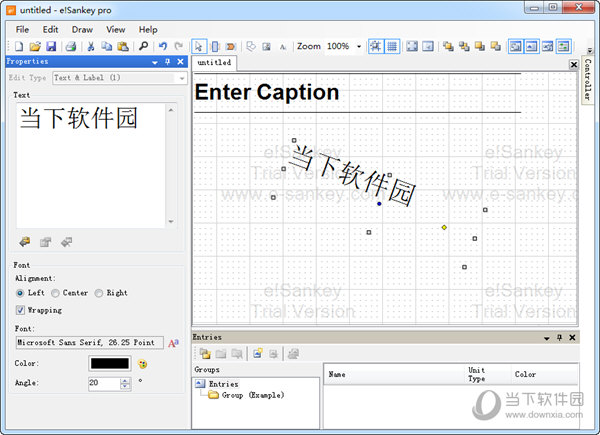Click inside the Text edit box
The width and height of the screenshot is (600, 435).
tap(91, 165)
